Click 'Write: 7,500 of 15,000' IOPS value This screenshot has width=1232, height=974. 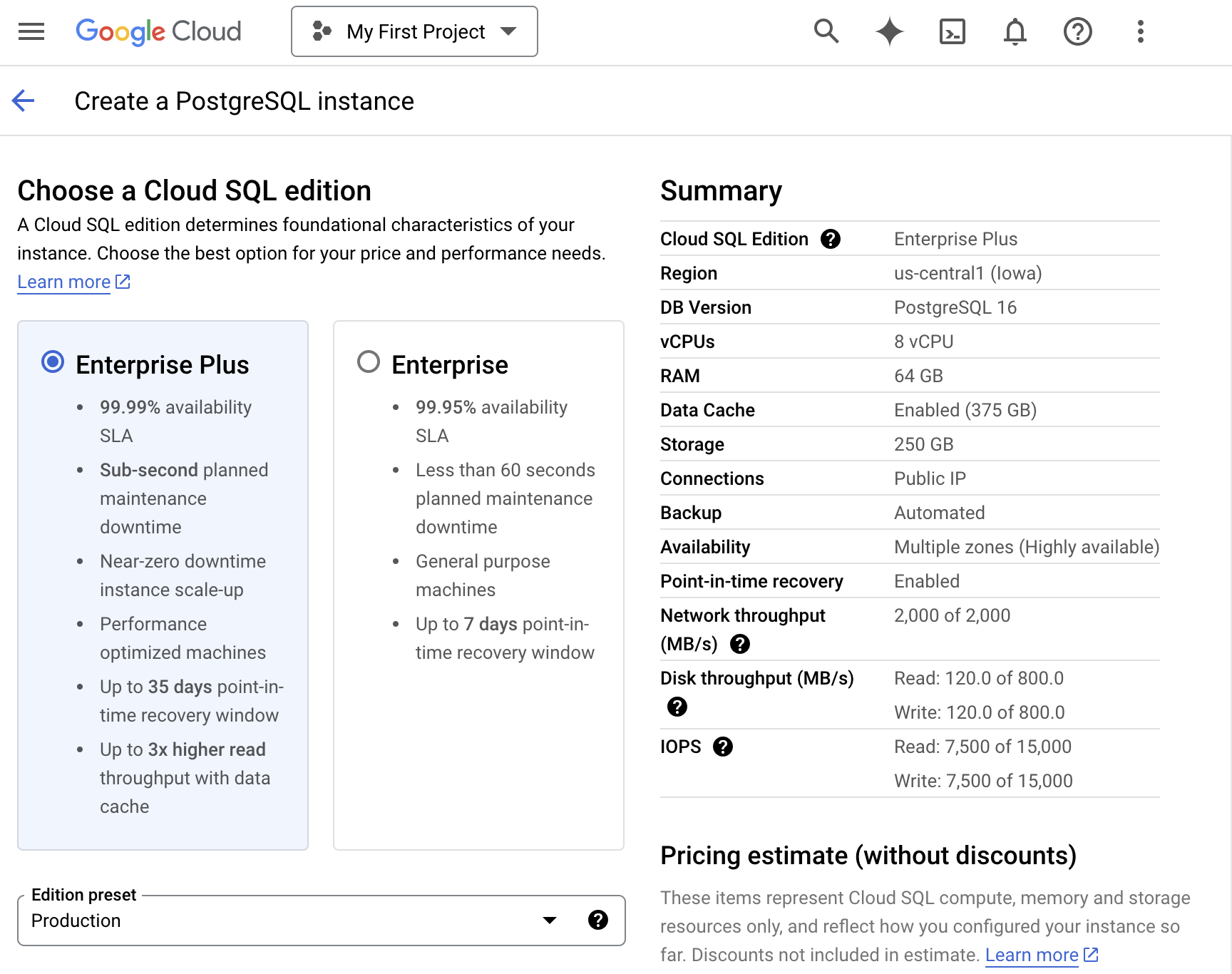984,781
